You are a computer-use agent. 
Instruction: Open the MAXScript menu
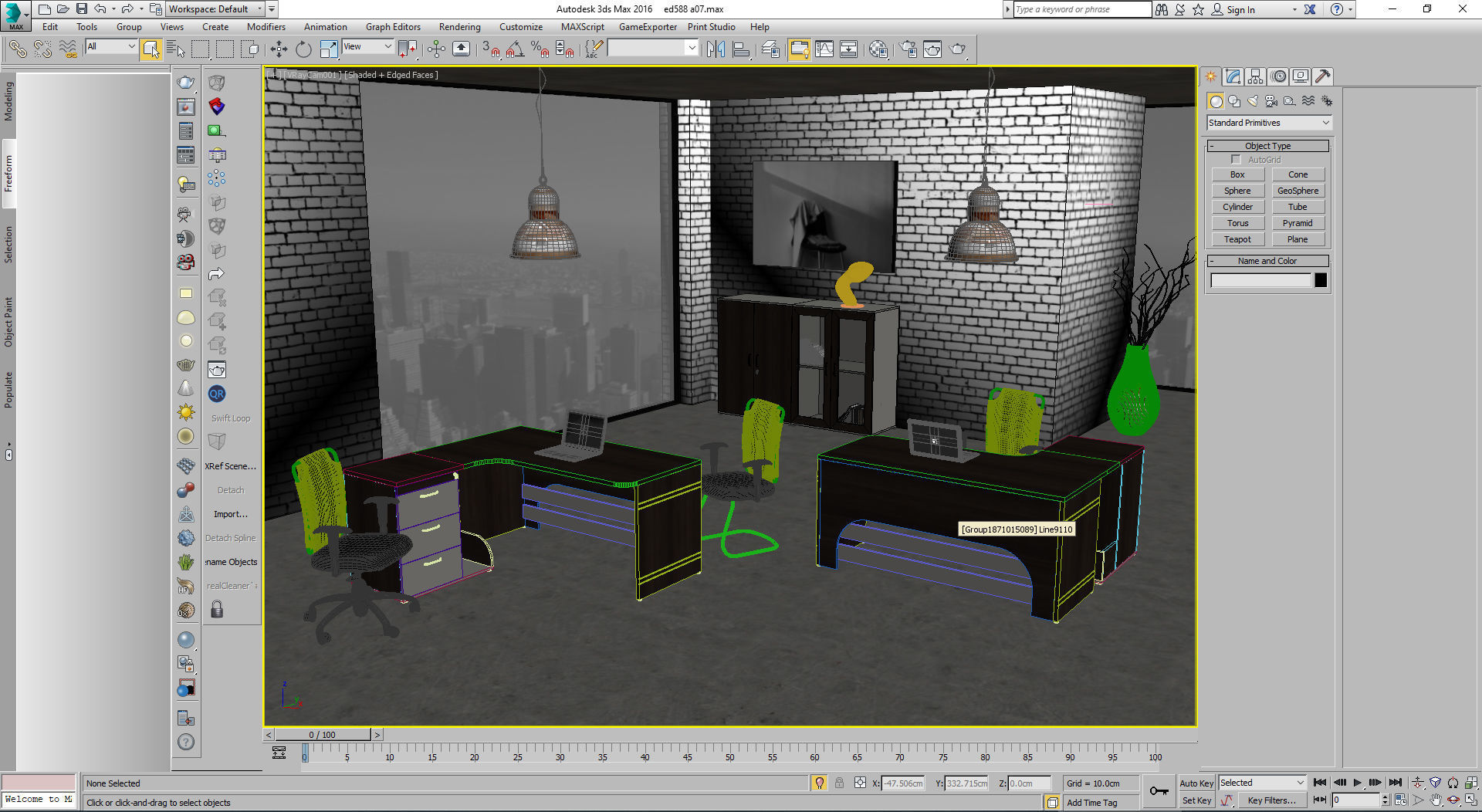582,27
